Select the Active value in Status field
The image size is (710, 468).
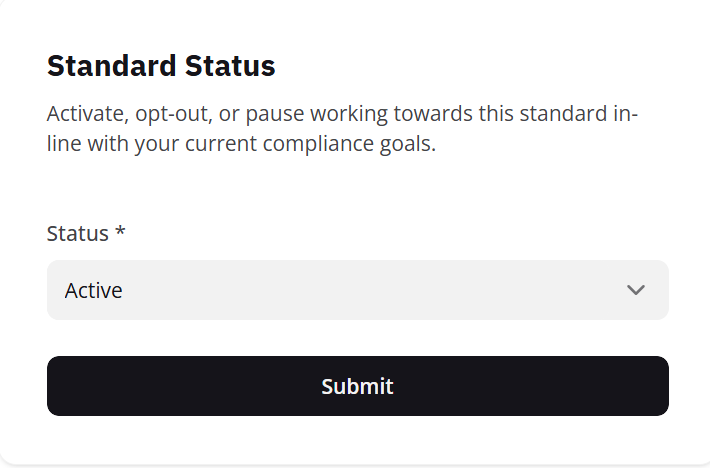[94, 291]
